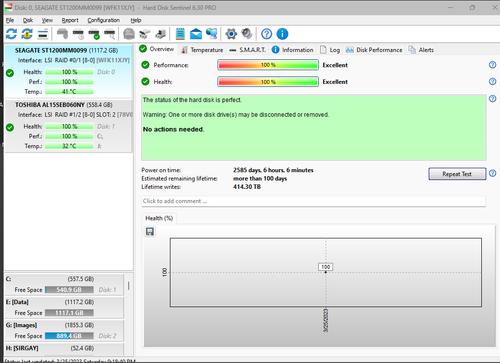Click the speaker sound toolbar icon
The height and width of the screenshot is (363, 500).
(x=247, y=33)
